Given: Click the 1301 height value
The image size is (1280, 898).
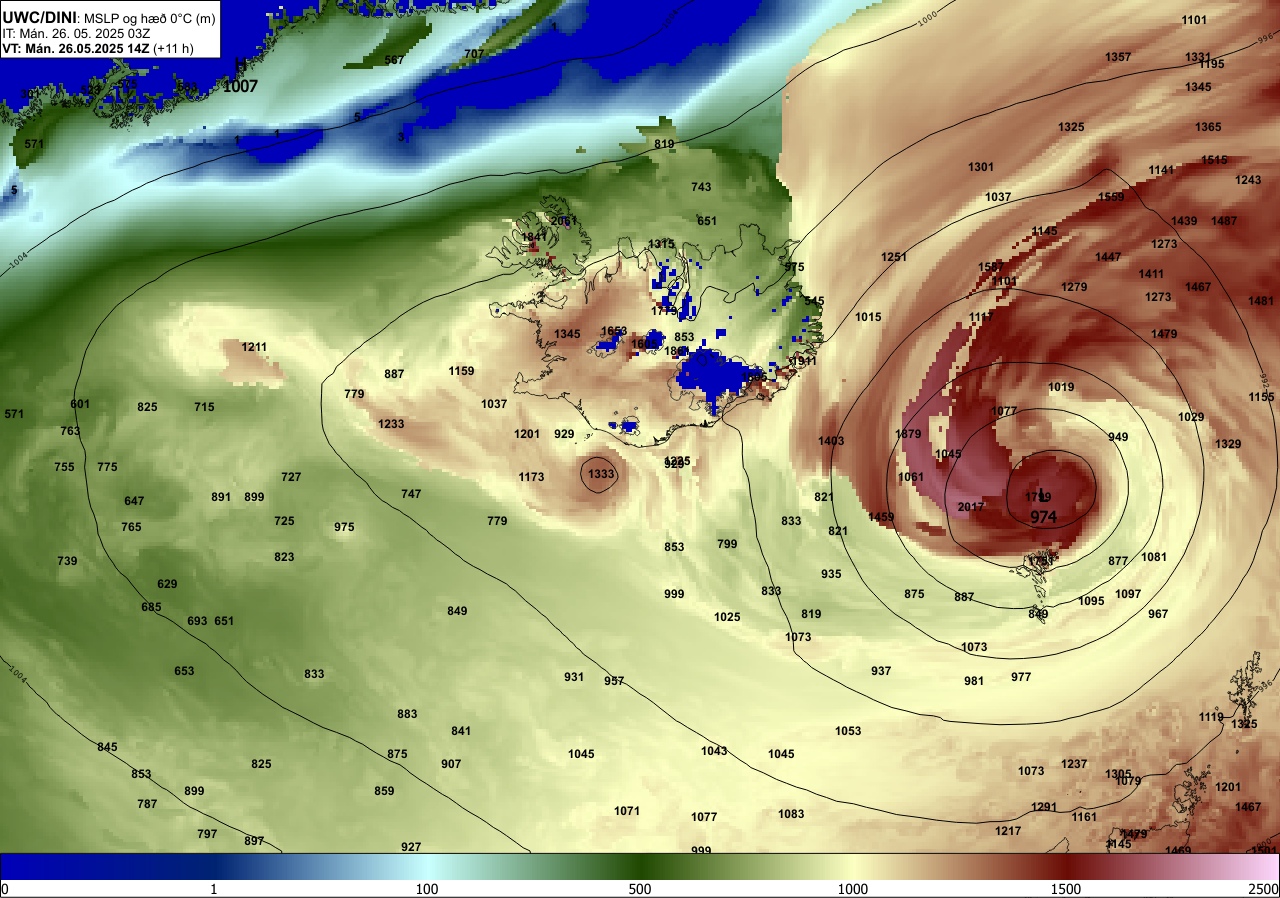Looking at the screenshot, I should (981, 167).
